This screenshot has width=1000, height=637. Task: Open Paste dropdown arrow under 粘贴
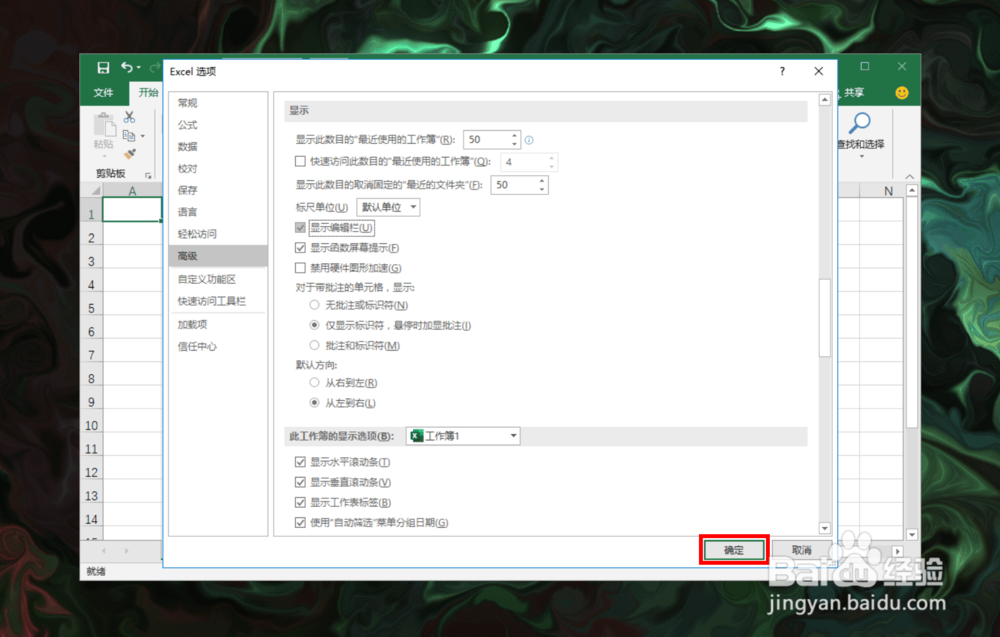[104, 156]
